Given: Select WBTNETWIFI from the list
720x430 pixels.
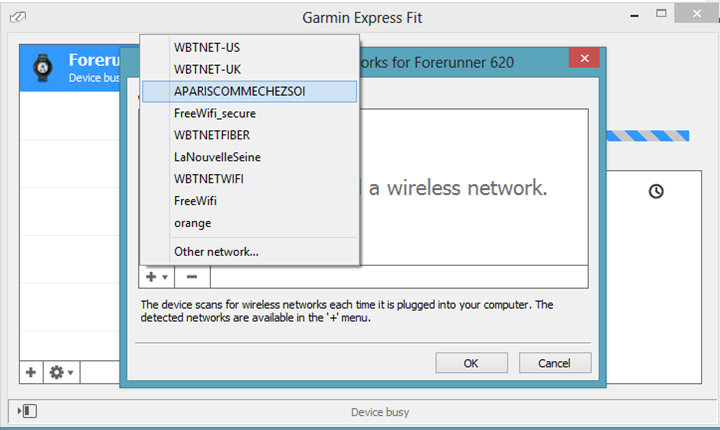Looking at the screenshot, I should point(249,179).
